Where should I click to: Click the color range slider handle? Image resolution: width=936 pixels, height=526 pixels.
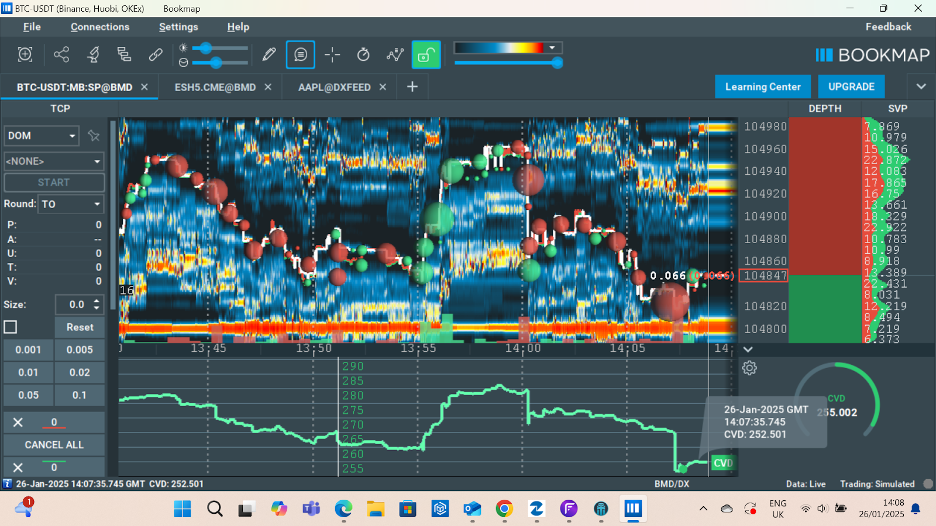pyautogui.click(x=557, y=63)
